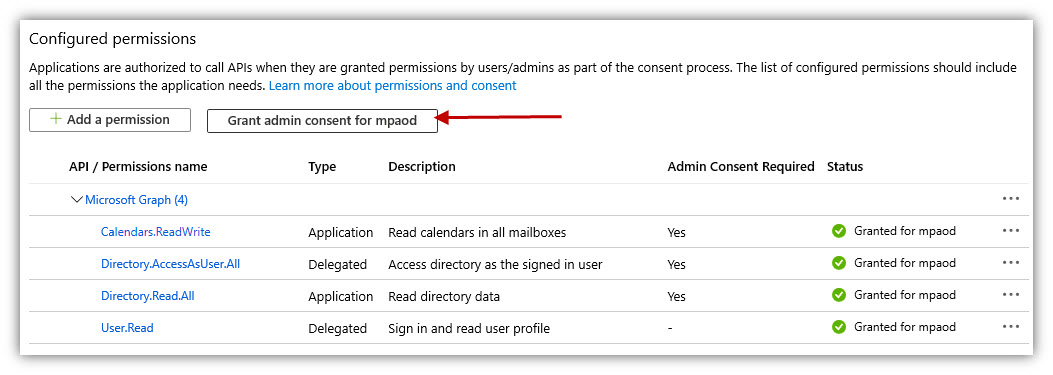This screenshot has width=1053, height=375.
Task: Click Delegated type cell for Directory.AccessAsUser.All
Action: coord(338,265)
